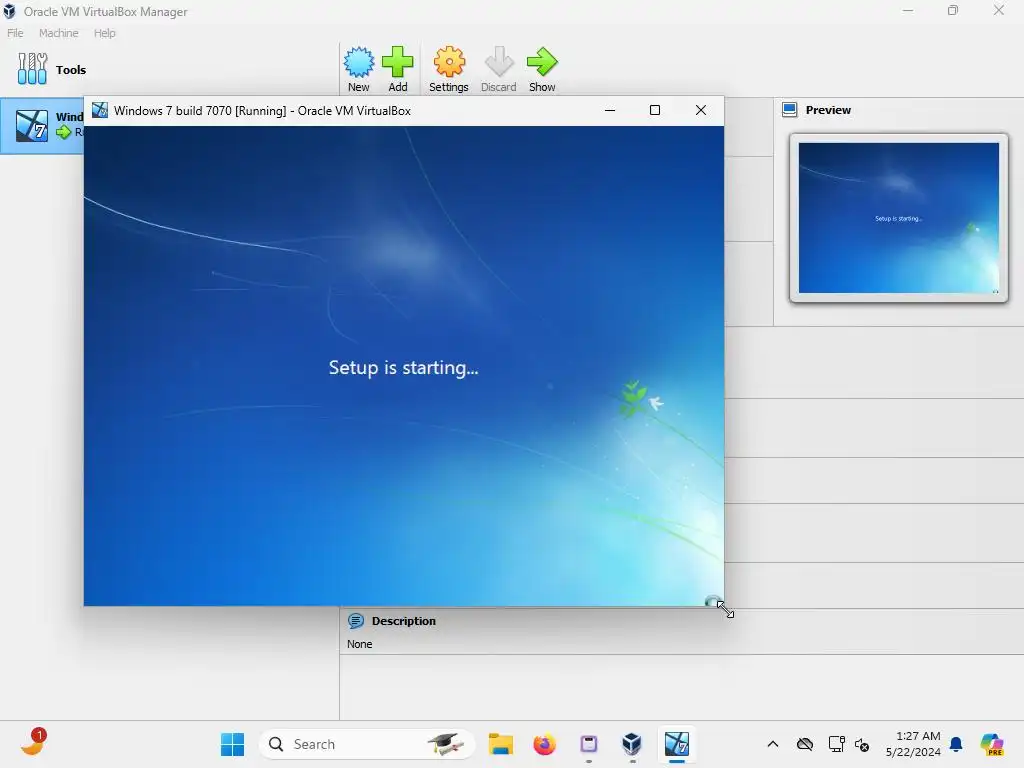Maximize the Windows 7 VM window

click(655, 110)
